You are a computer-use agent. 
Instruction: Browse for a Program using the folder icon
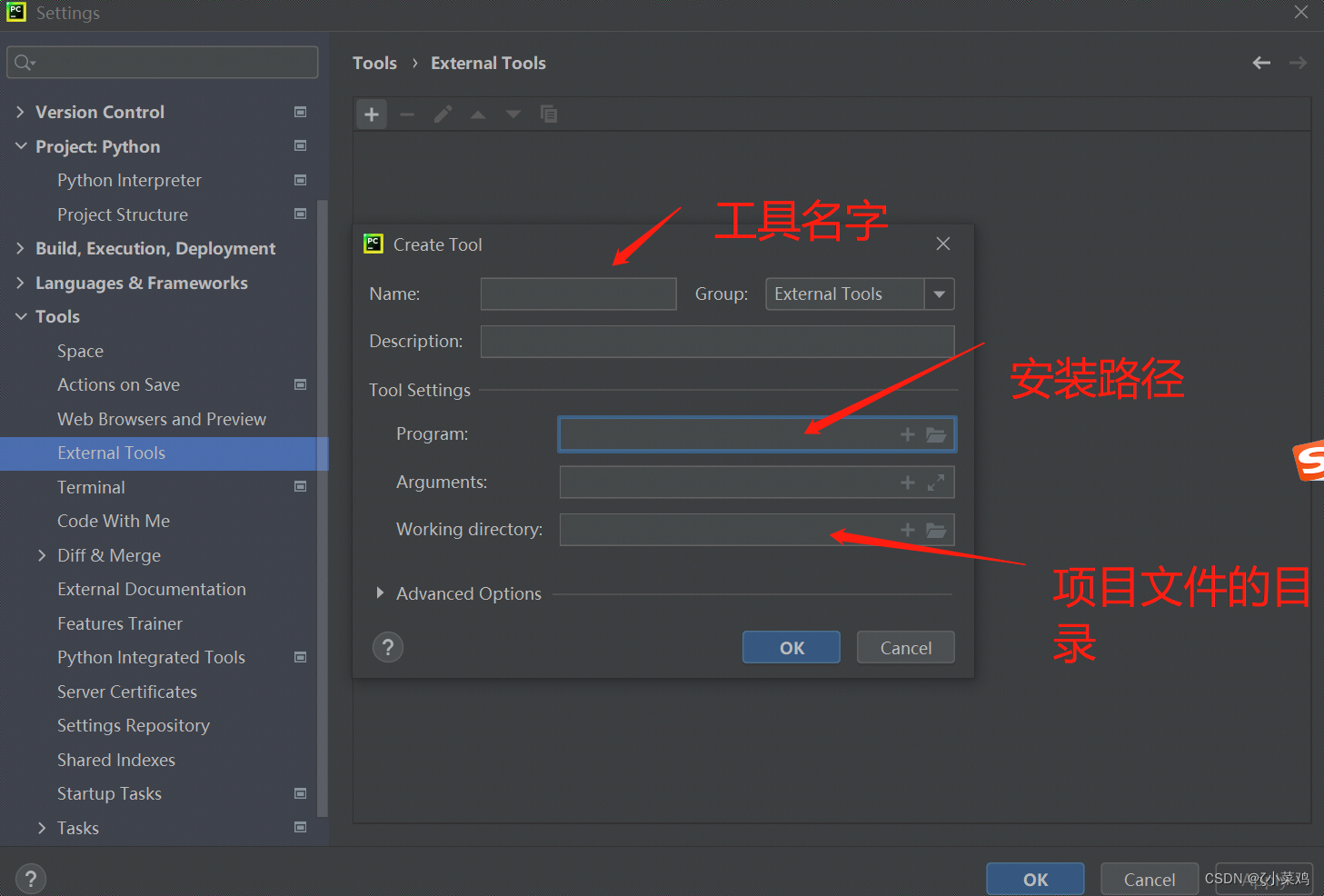click(936, 434)
